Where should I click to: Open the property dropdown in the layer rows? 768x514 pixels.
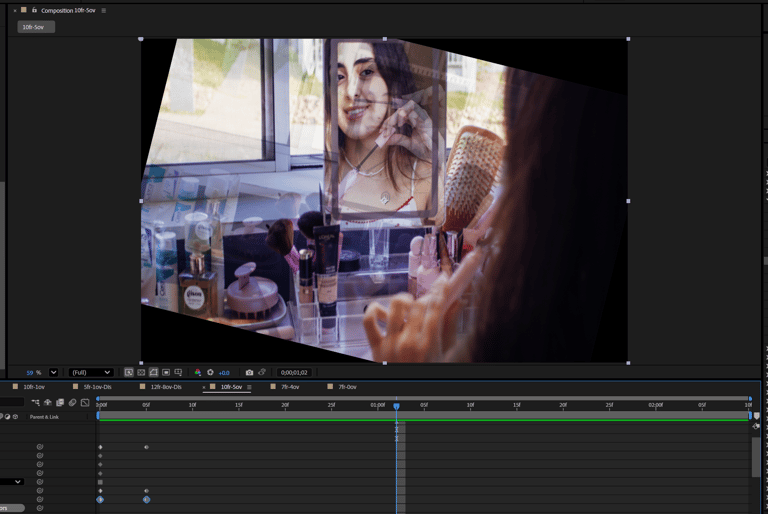tap(12, 482)
